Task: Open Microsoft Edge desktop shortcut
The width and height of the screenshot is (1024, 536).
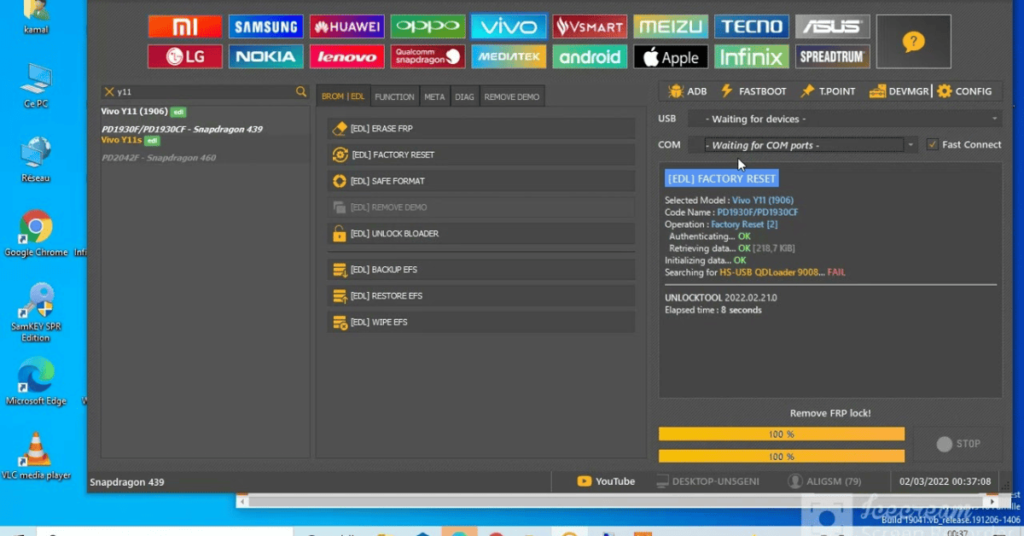Action: tap(35, 383)
